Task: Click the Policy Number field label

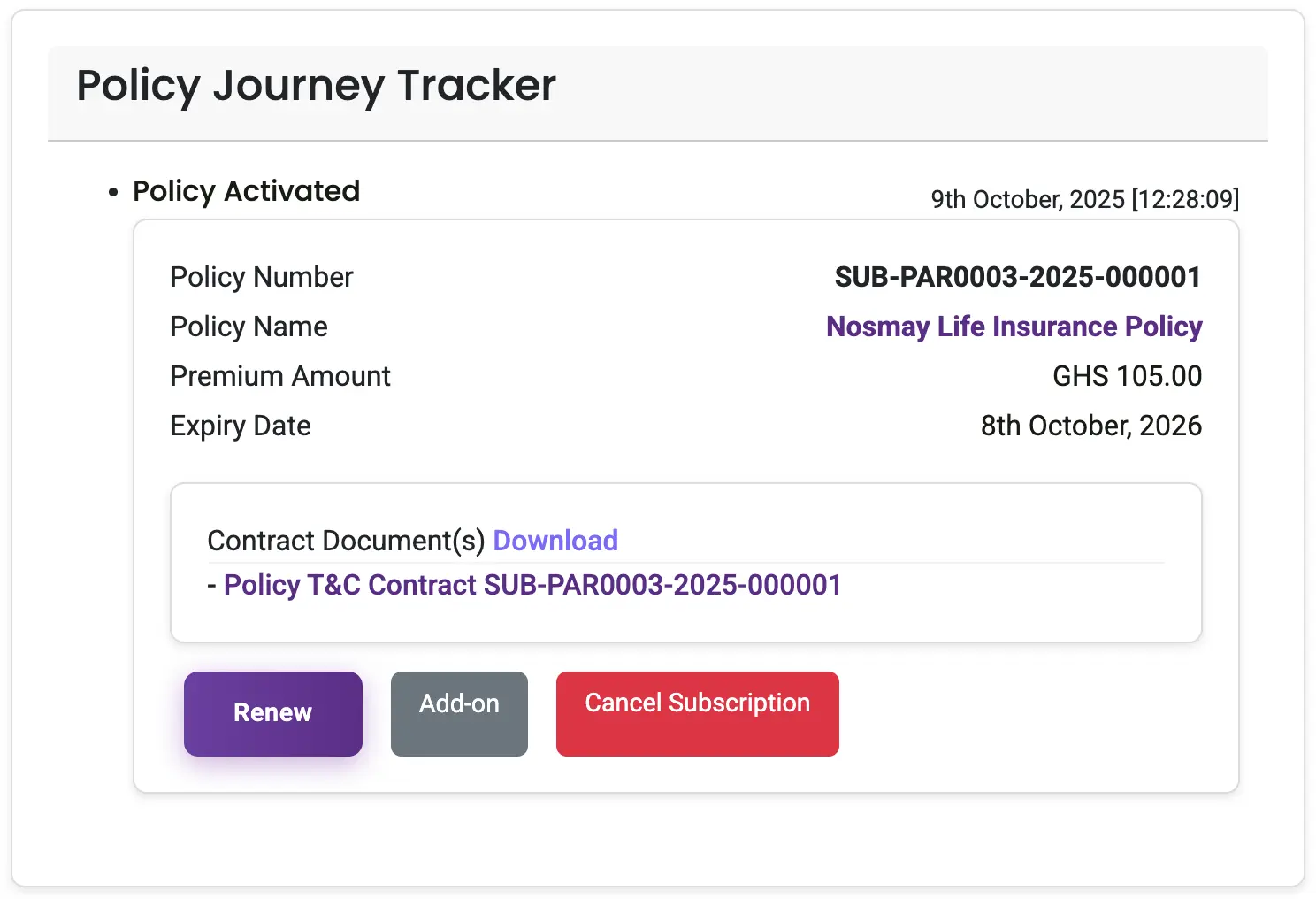Action: point(261,277)
